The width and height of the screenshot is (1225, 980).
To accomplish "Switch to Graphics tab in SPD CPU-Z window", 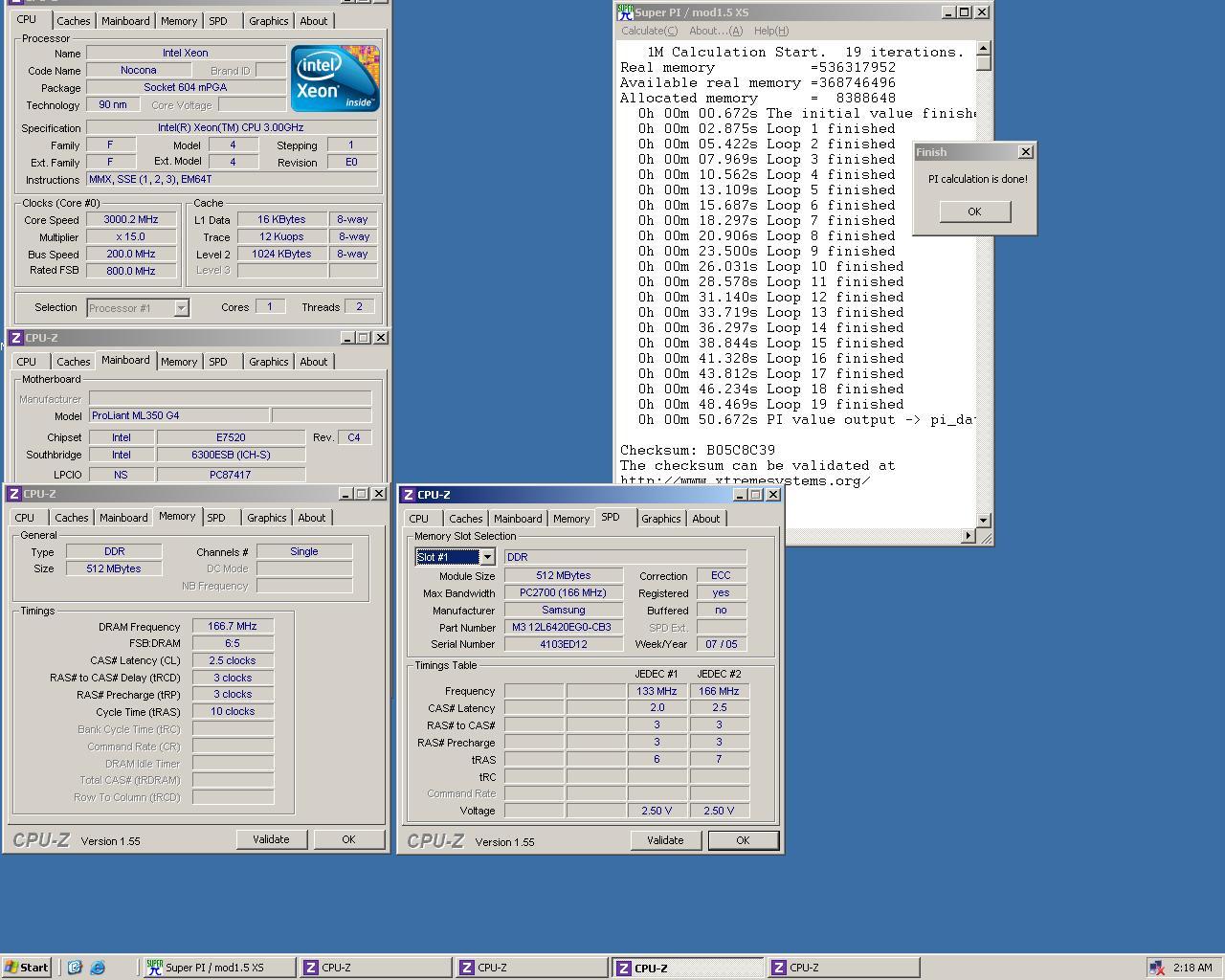I will [660, 519].
